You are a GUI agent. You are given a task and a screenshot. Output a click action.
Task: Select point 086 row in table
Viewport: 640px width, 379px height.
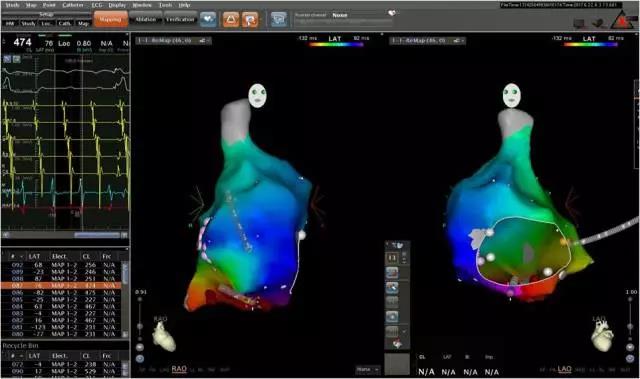pyautogui.click(x=61, y=293)
